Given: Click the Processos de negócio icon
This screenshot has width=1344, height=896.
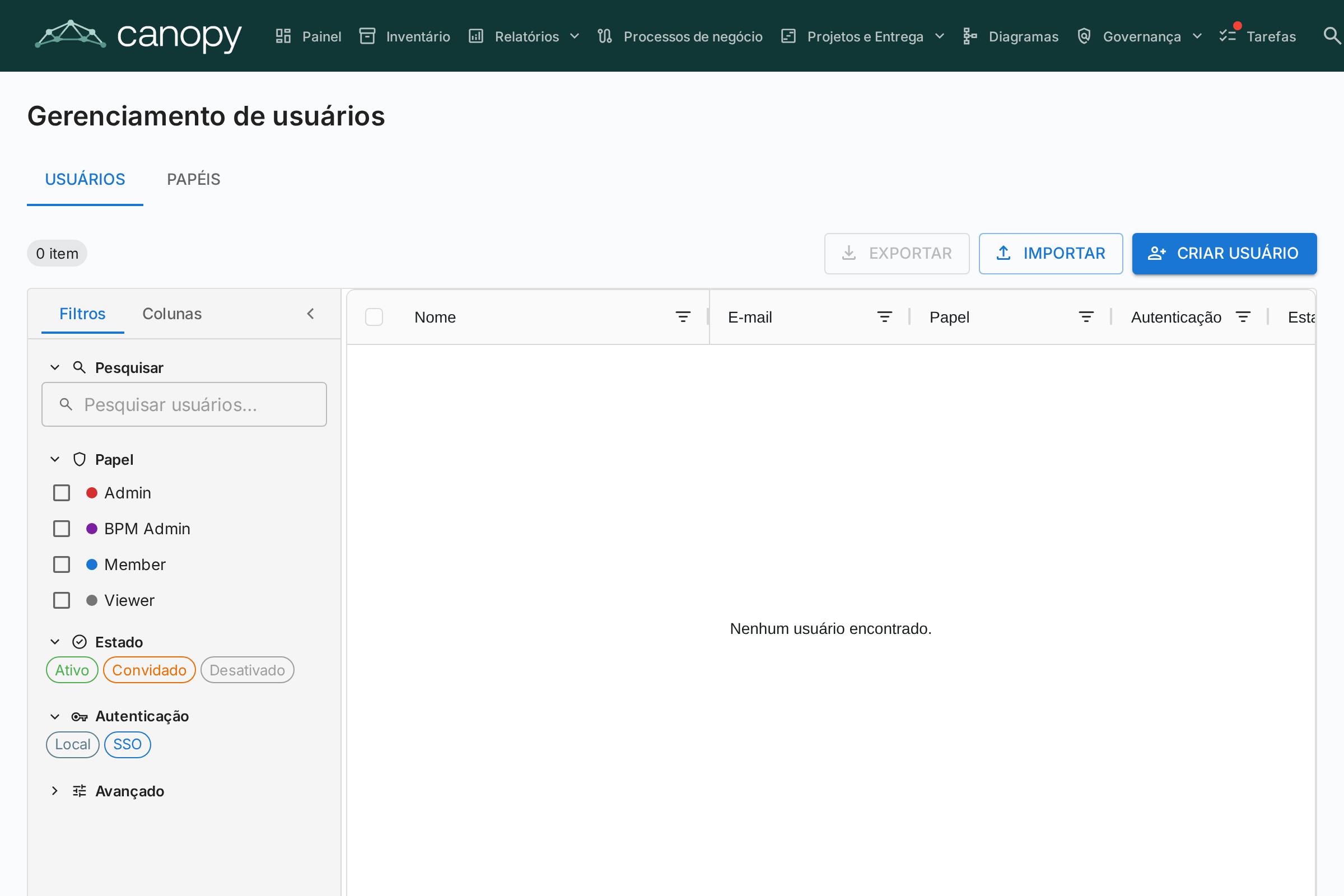Looking at the screenshot, I should [x=605, y=36].
